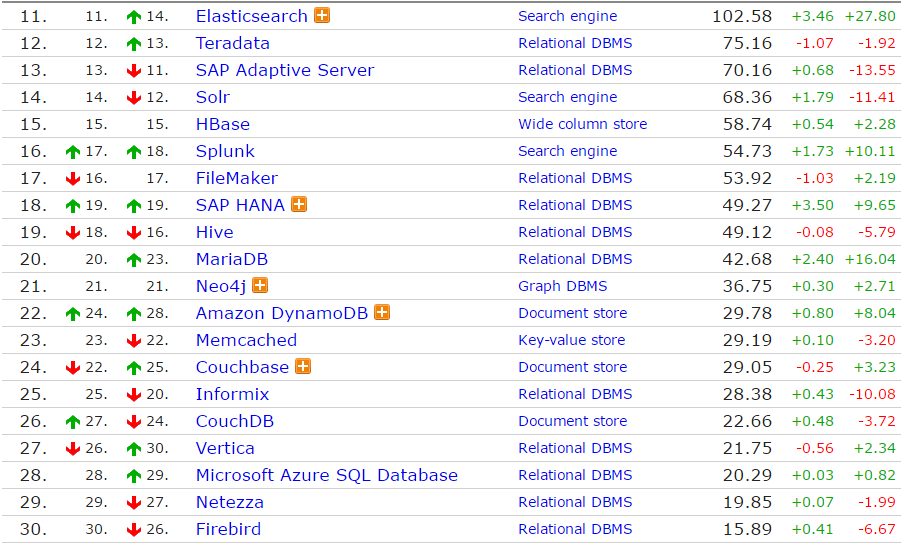Click Relational DBMS in the Vertica row

[575, 448]
